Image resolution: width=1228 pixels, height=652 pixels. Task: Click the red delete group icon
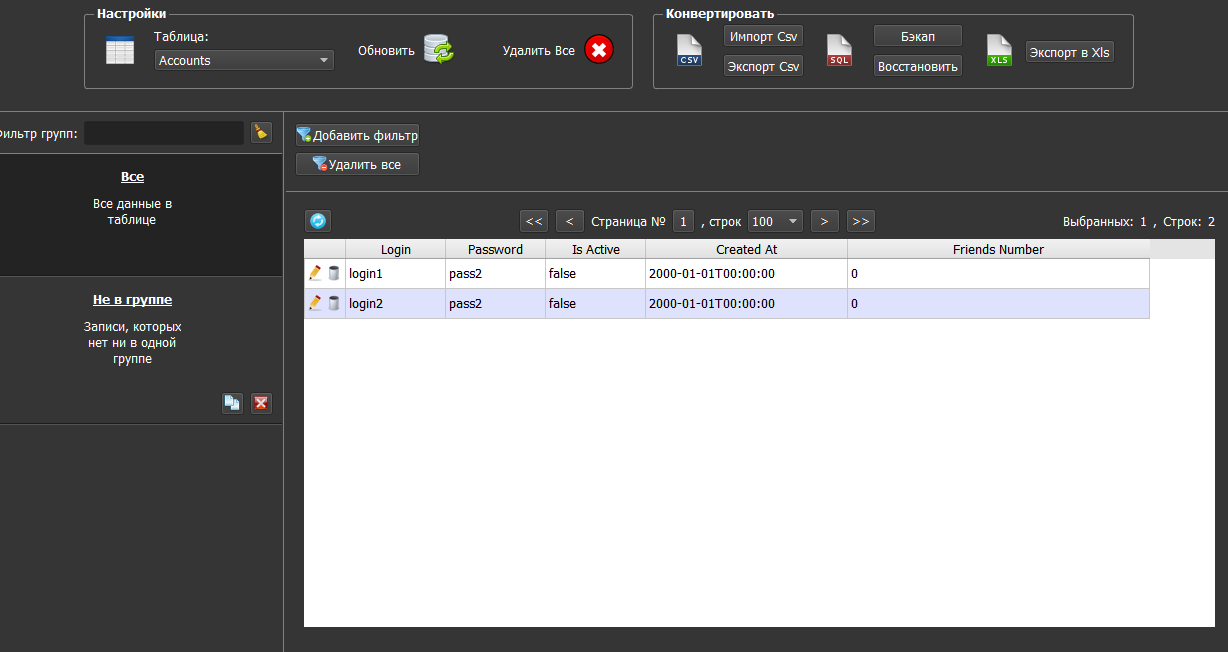point(261,403)
